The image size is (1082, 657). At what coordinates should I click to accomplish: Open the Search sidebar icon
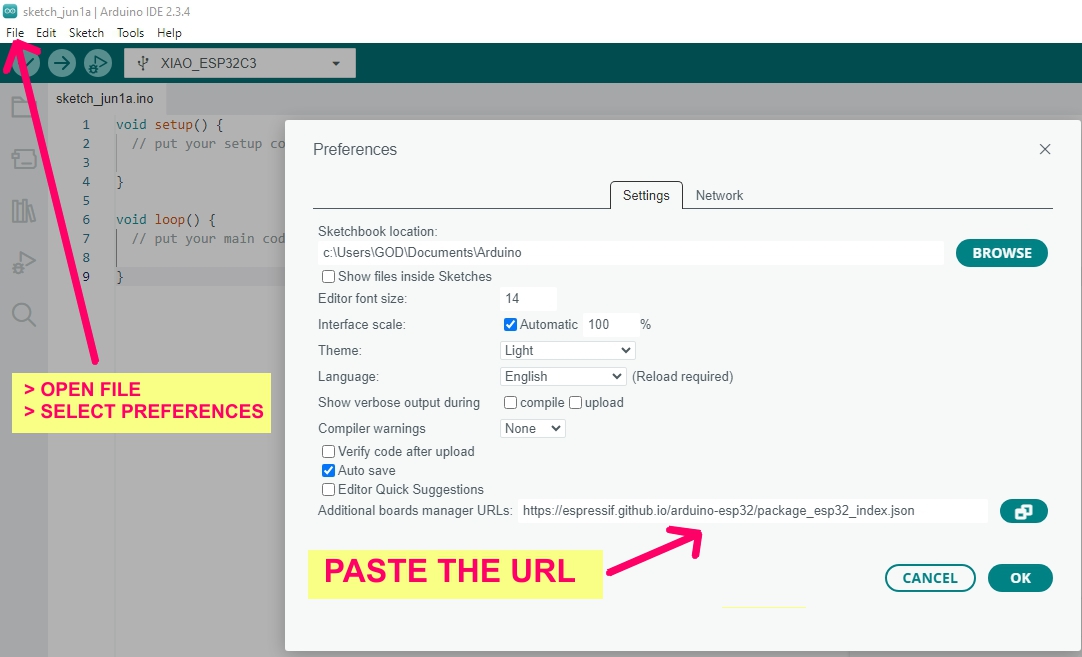(x=23, y=315)
